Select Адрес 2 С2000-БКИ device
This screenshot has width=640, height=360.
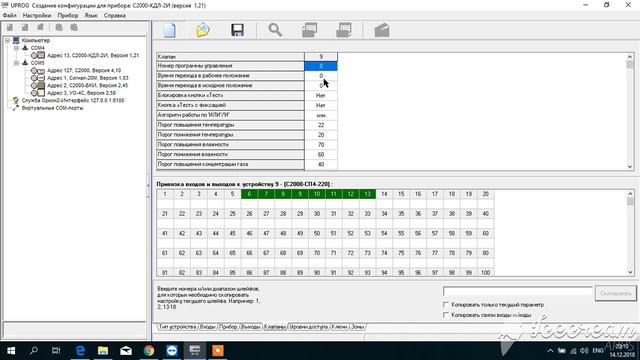(87, 85)
